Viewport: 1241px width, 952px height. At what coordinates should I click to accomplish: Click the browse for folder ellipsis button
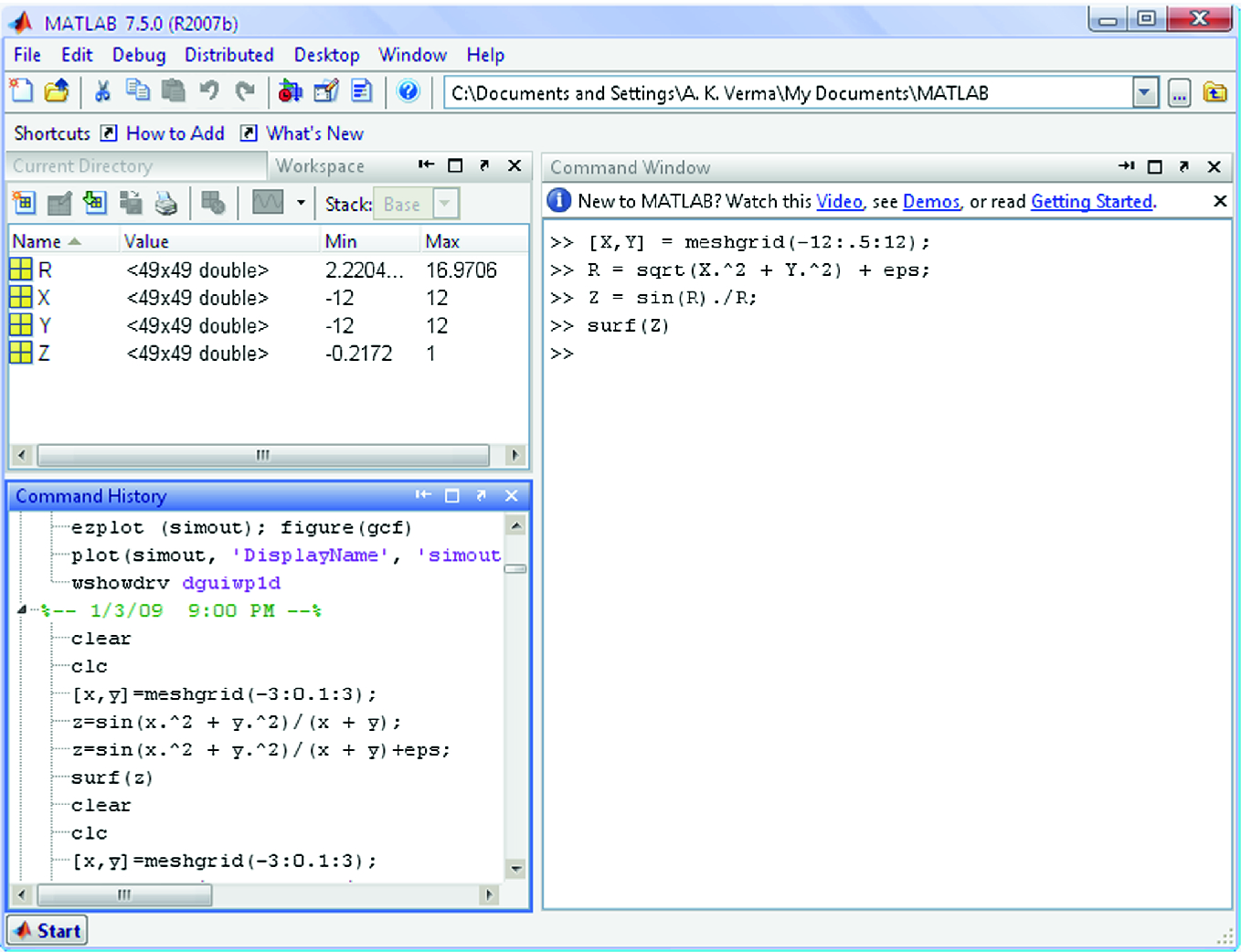(x=1180, y=93)
